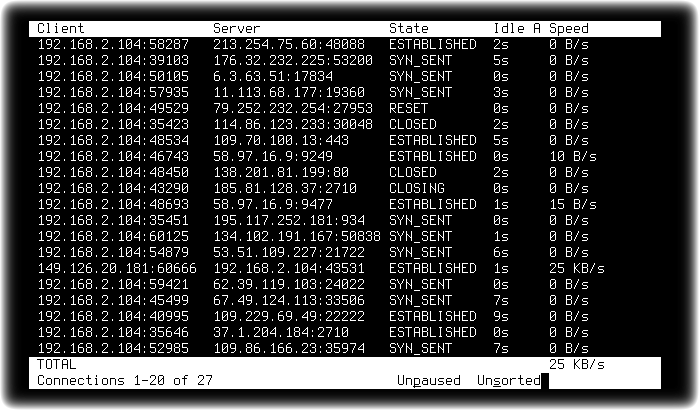Screen dimensions: 699x410
Task: Select client 192.168.2.104:39103
Action: point(113,61)
